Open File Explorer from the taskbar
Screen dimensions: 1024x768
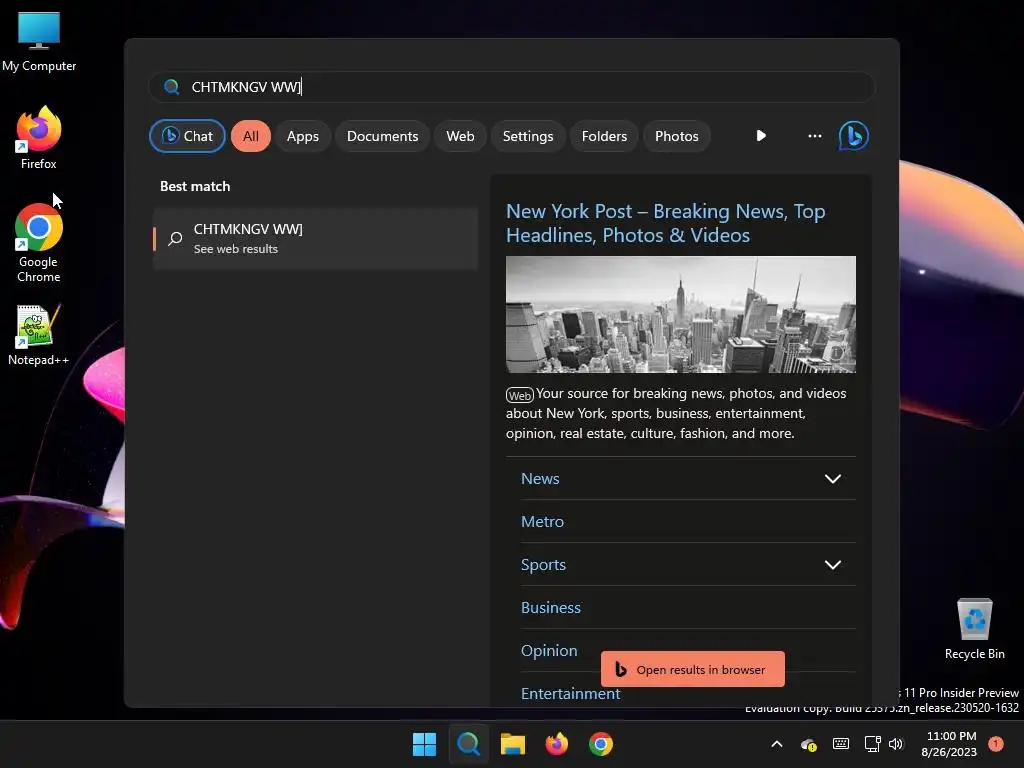click(513, 744)
